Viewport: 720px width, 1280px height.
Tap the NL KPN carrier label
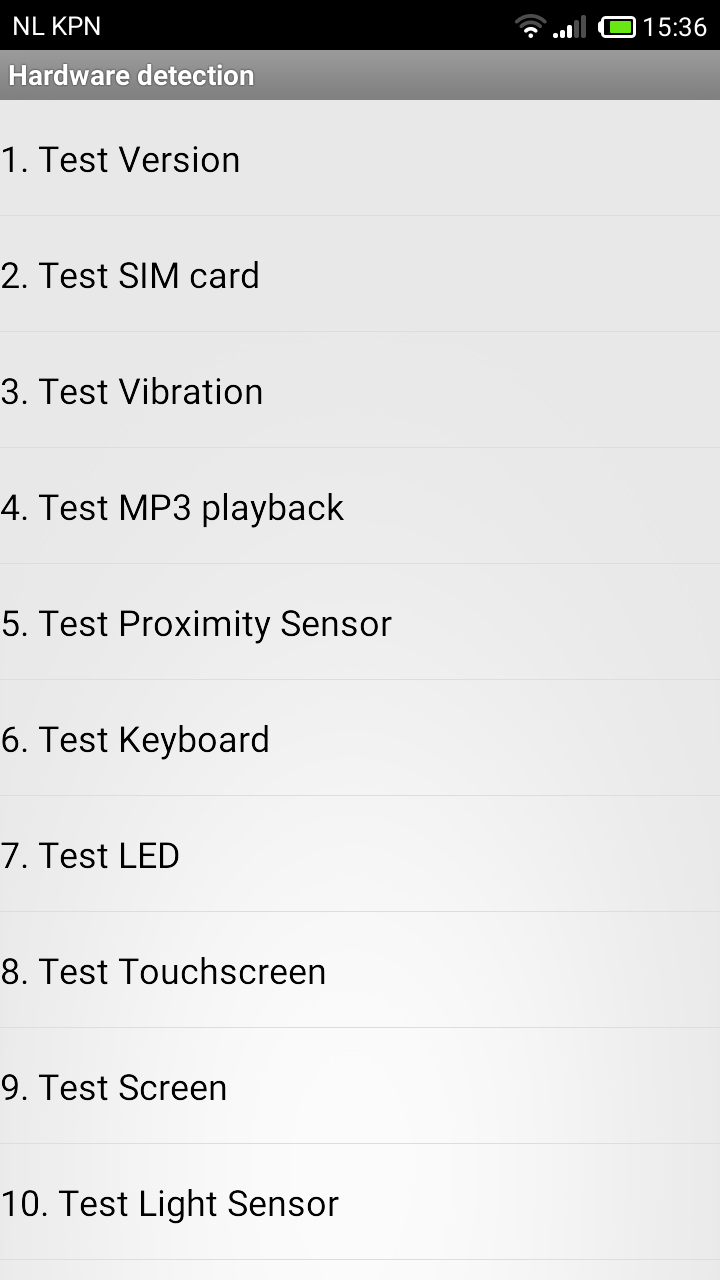[x=57, y=26]
